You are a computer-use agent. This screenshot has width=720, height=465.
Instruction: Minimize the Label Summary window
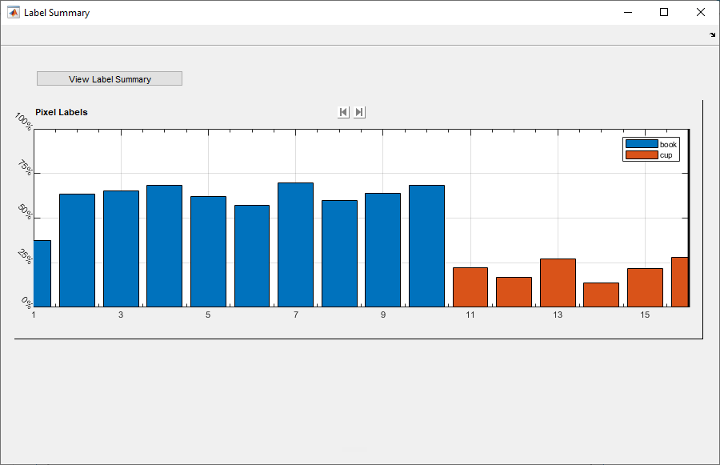(x=628, y=12)
